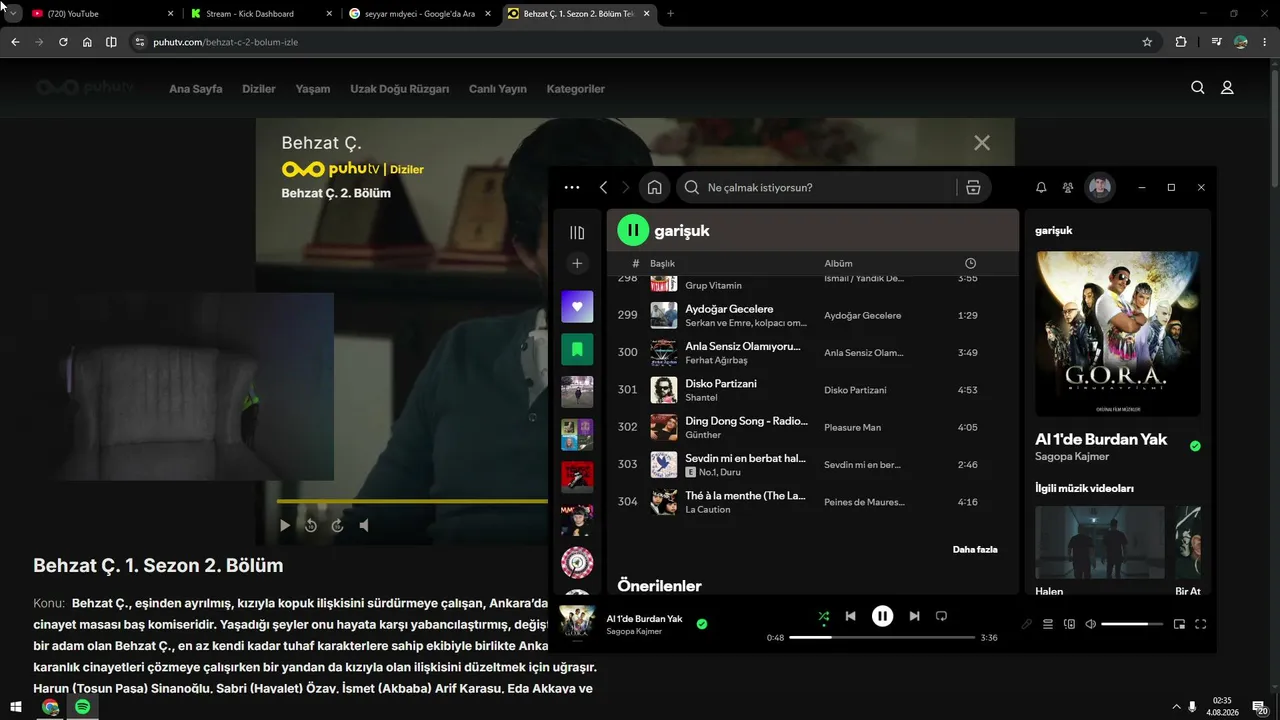The height and width of the screenshot is (720, 1280).
Task: Open the Spotify profile avatar menu
Action: click(1100, 187)
